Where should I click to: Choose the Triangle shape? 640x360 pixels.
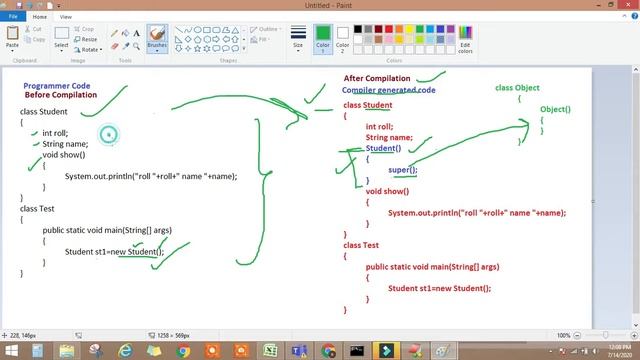point(235,30)
